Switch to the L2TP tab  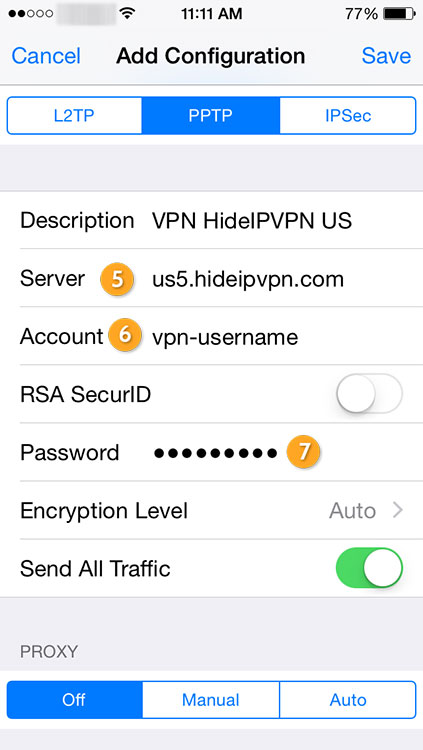click(75, 116)
